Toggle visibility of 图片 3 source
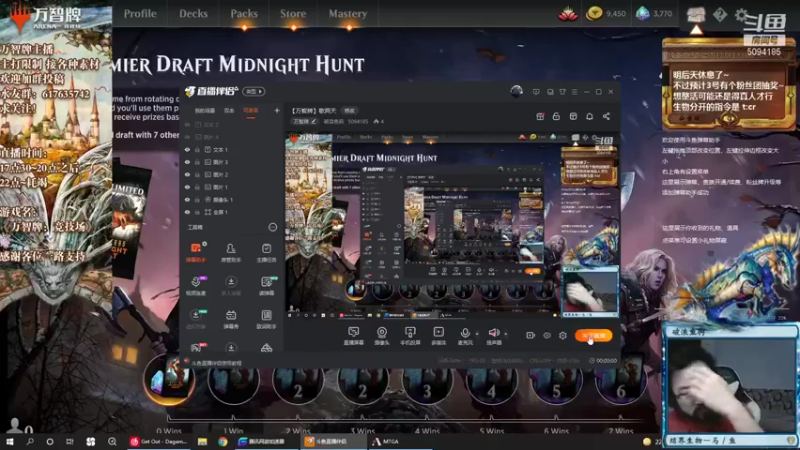This screenshot has height=450, width=800. tap(187, 162)
